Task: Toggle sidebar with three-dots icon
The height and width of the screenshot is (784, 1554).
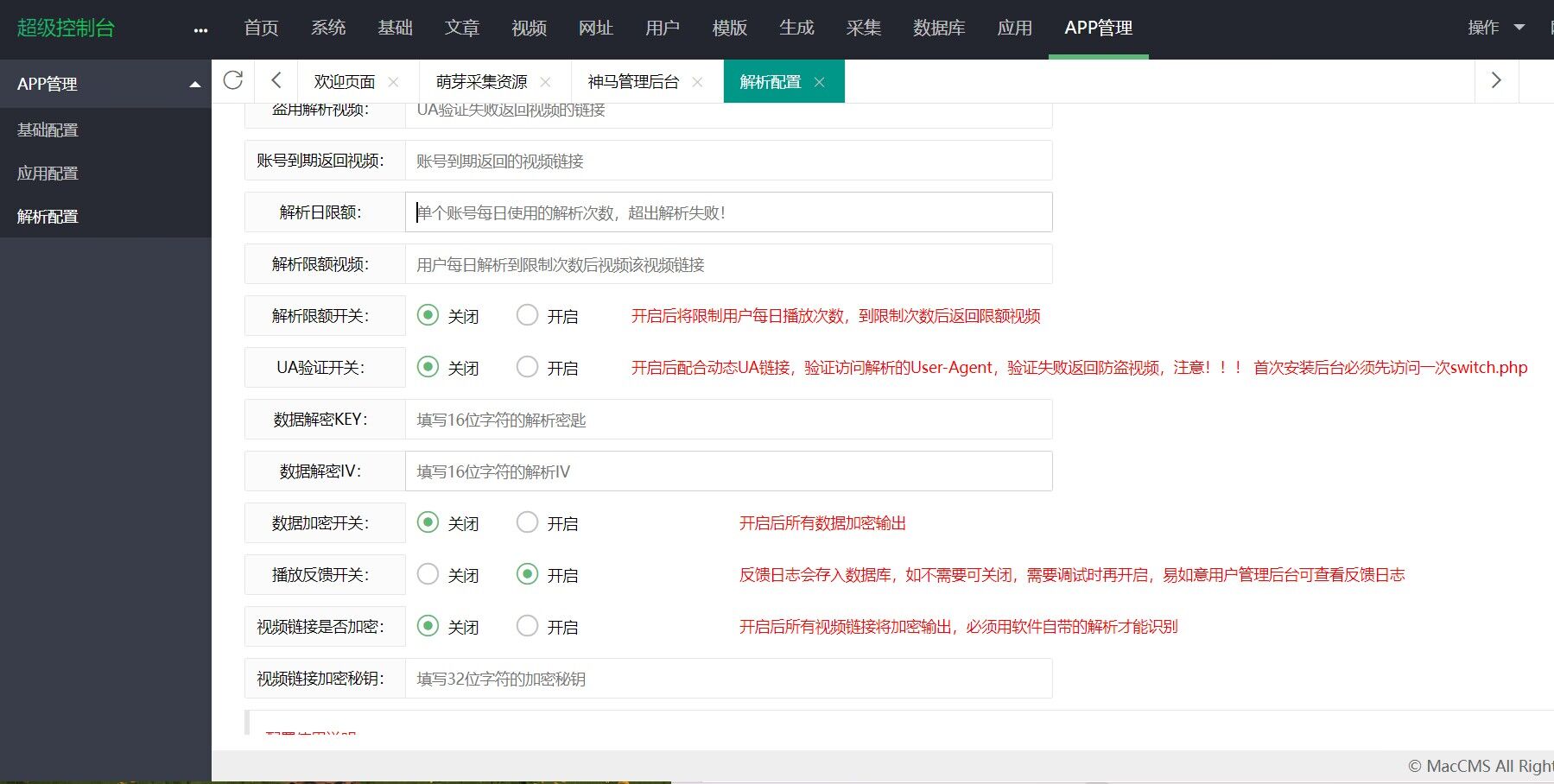Action: (200, 30)
